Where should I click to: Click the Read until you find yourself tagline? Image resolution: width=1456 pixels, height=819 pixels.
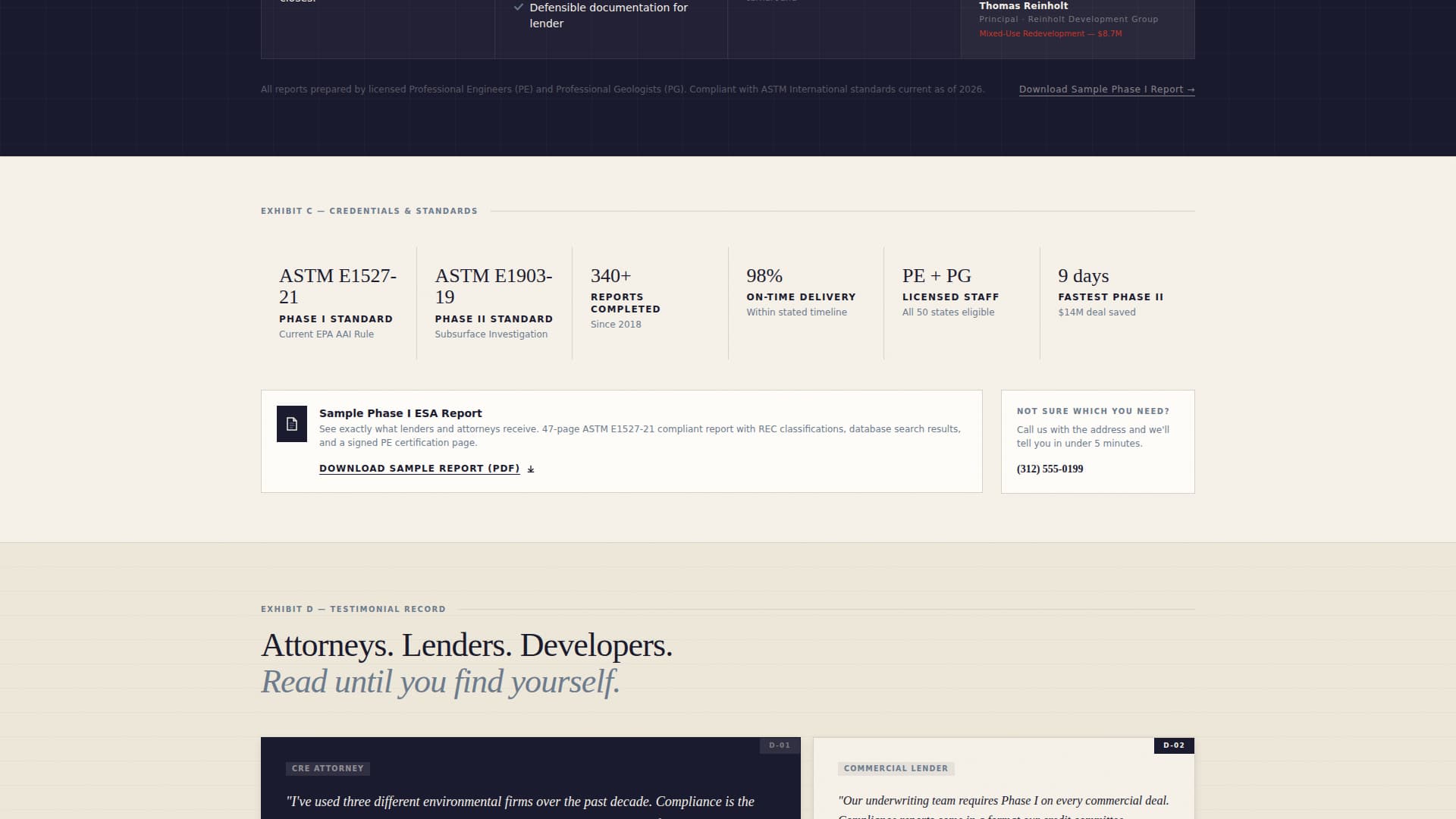(441, 682)
